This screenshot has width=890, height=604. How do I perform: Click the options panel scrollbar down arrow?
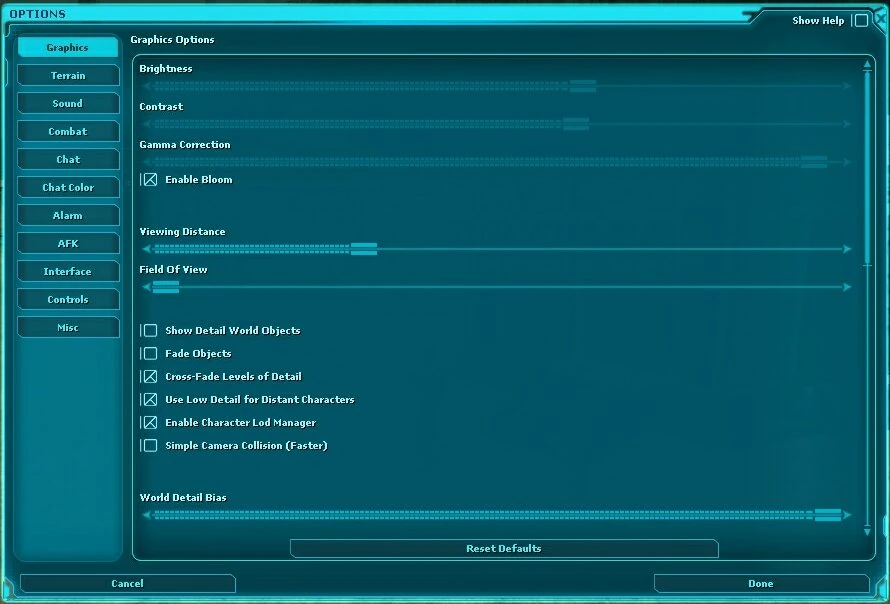tap(867, 531)
